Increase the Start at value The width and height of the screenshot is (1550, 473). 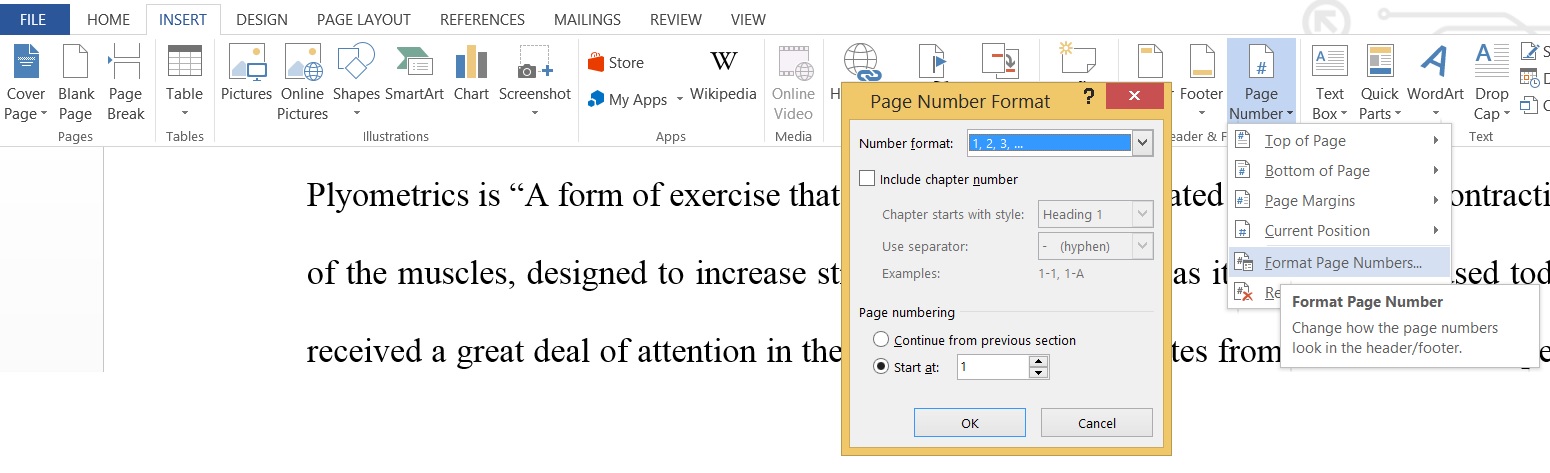point(1039,361)
